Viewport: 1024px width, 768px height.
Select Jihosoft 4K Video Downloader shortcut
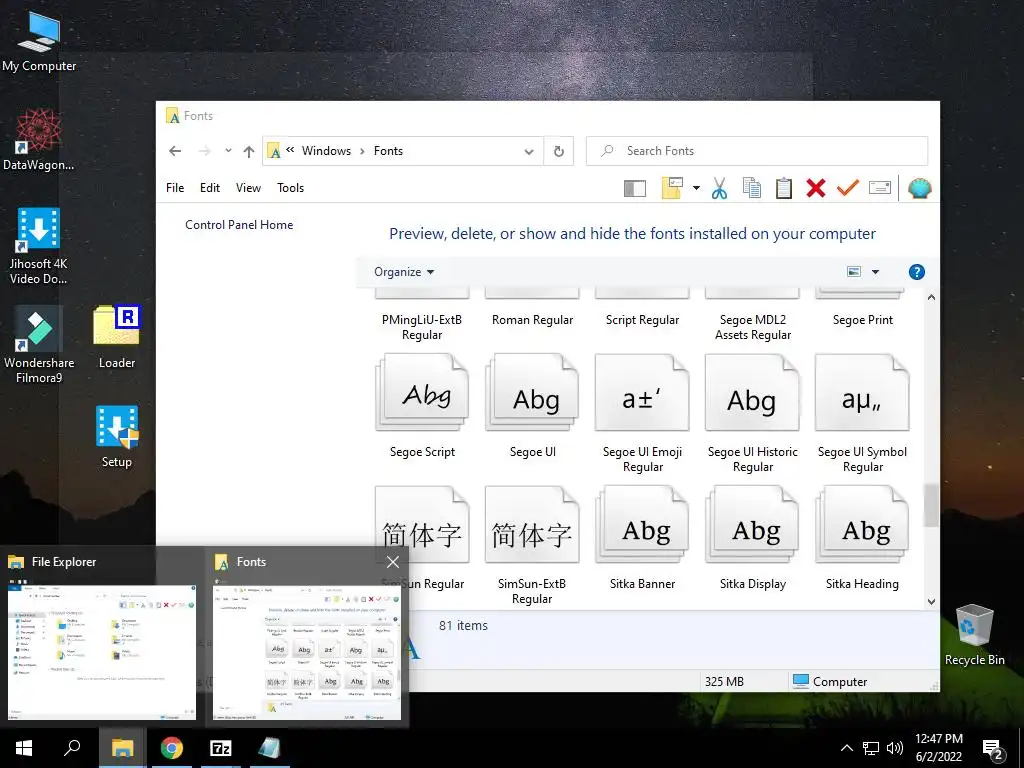(39, 246)
